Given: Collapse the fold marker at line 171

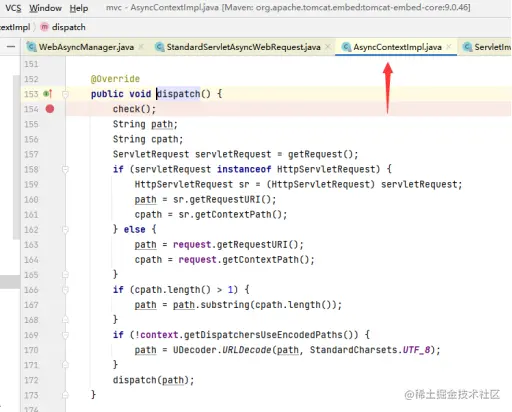Looking at the screenshot, I should 65,365.
